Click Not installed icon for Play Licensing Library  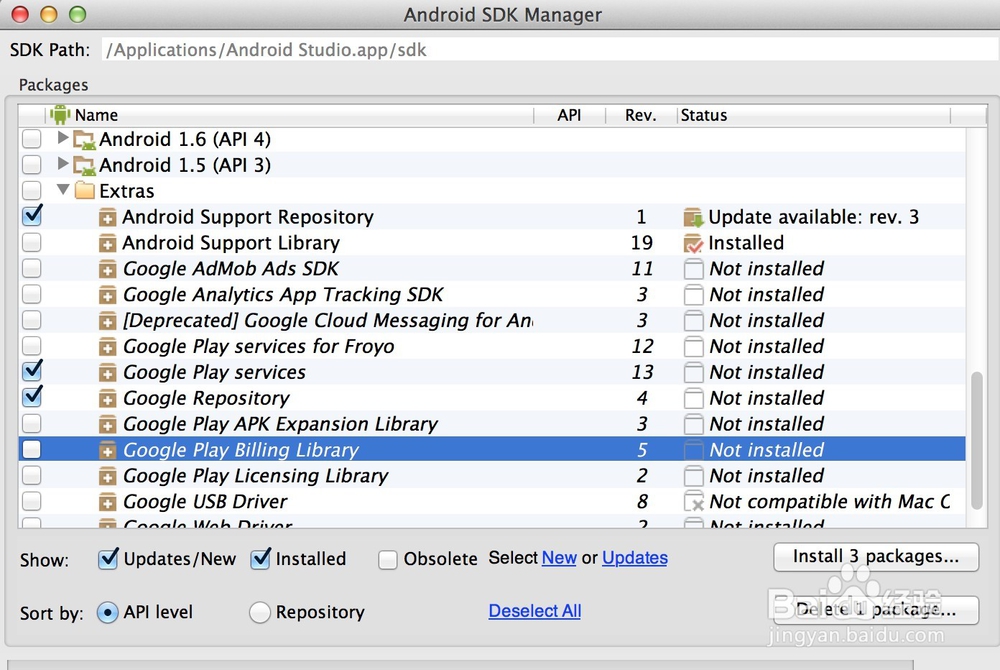pos(693,476)
